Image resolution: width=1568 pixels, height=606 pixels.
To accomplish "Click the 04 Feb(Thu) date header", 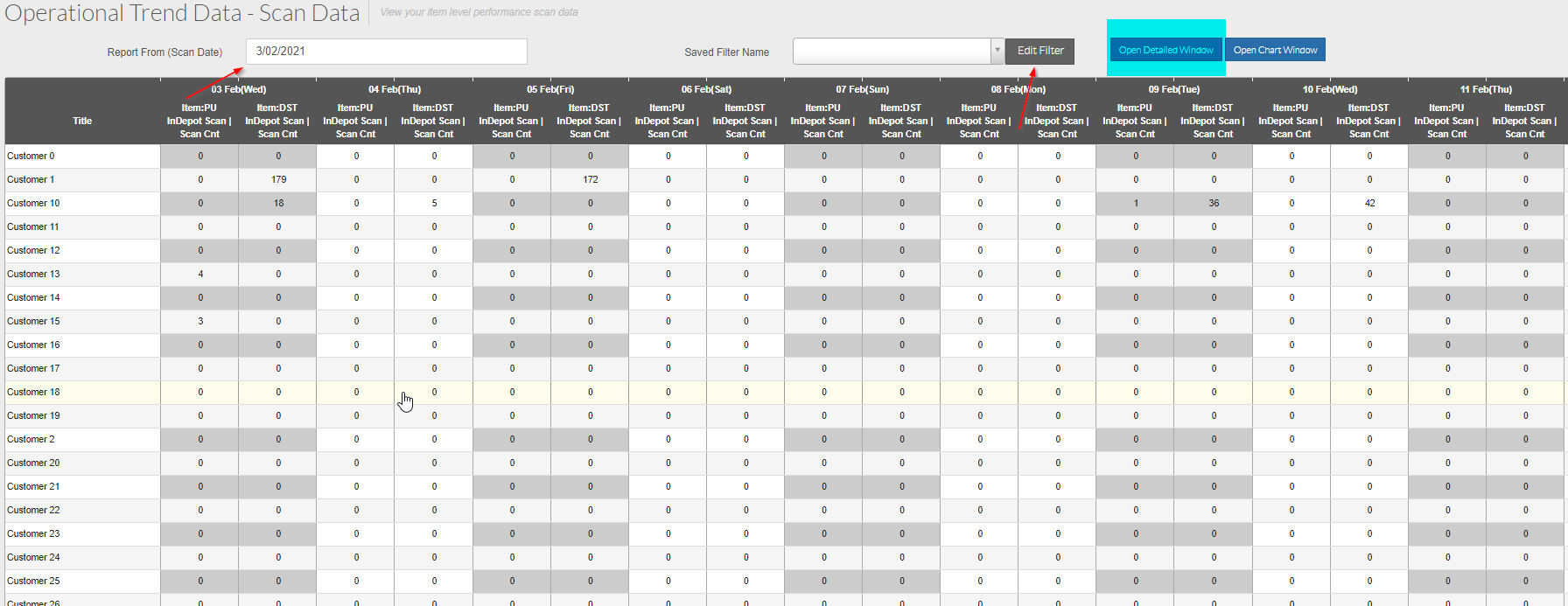I will point(395,89).
